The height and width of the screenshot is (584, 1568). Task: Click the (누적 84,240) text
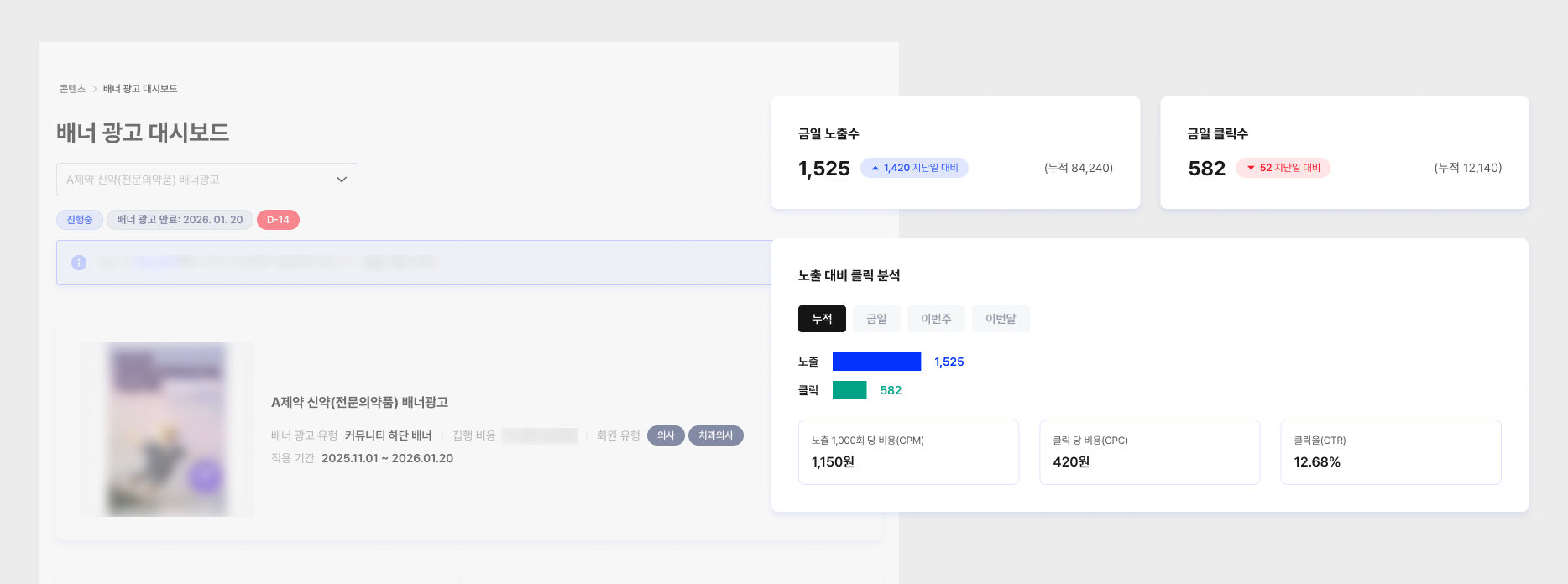pos(1079,168)
